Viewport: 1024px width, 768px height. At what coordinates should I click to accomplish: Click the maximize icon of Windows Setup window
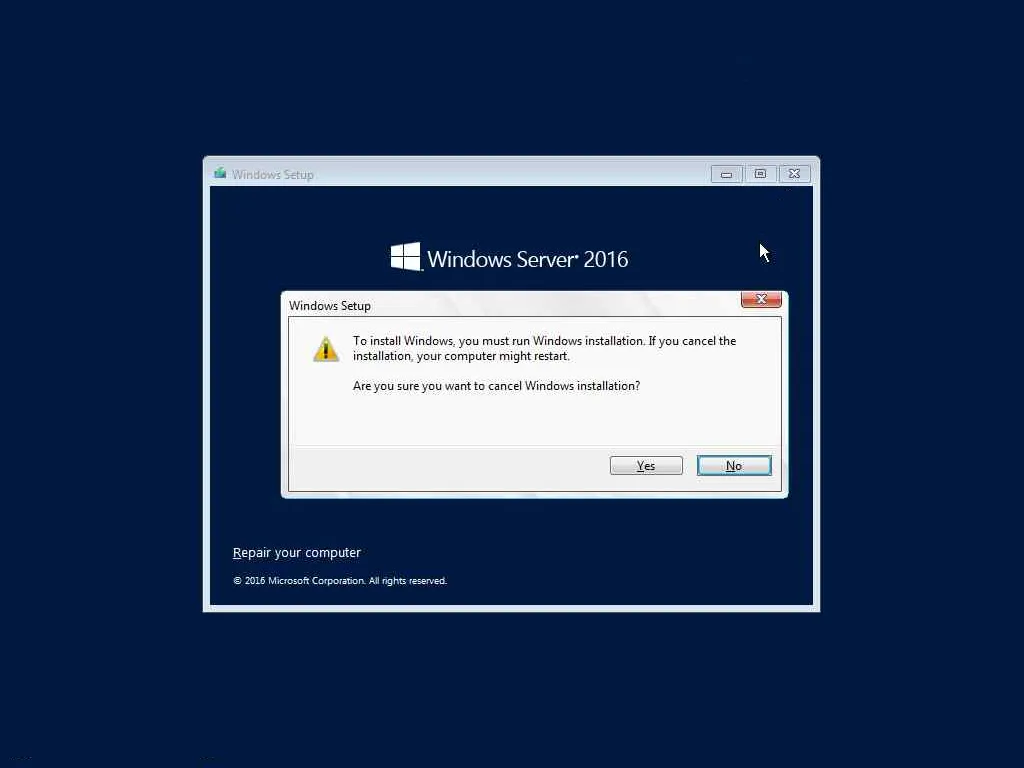(x=760, y=174)
